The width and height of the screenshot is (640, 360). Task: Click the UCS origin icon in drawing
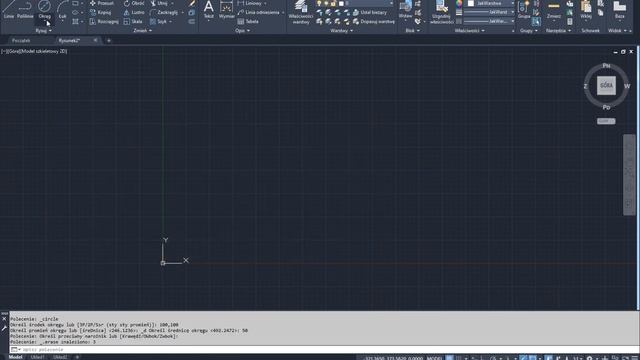tap(163, 263)
